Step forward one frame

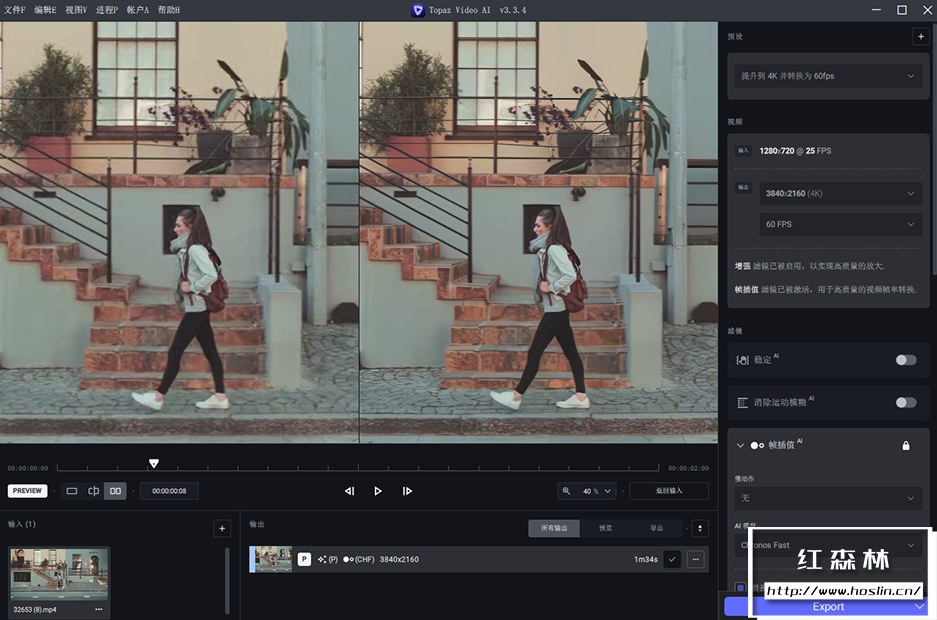coord(407,491)
